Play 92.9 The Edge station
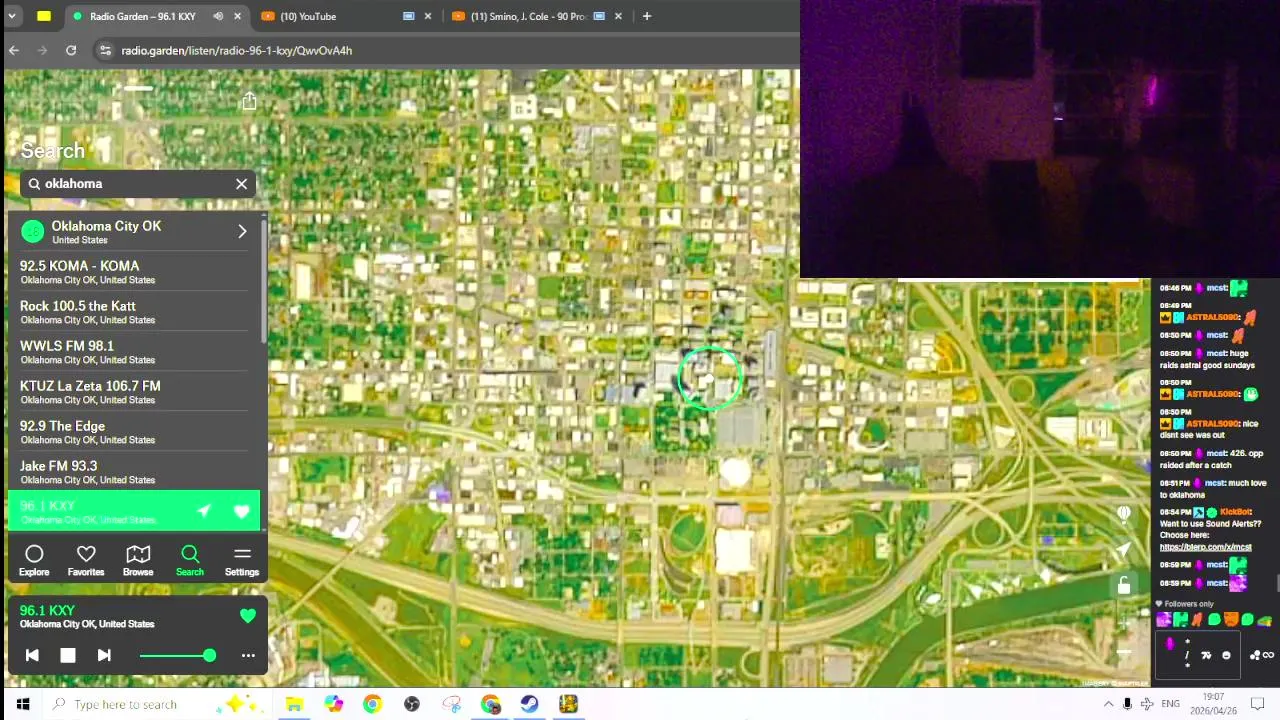 click(x=134, y=432)
